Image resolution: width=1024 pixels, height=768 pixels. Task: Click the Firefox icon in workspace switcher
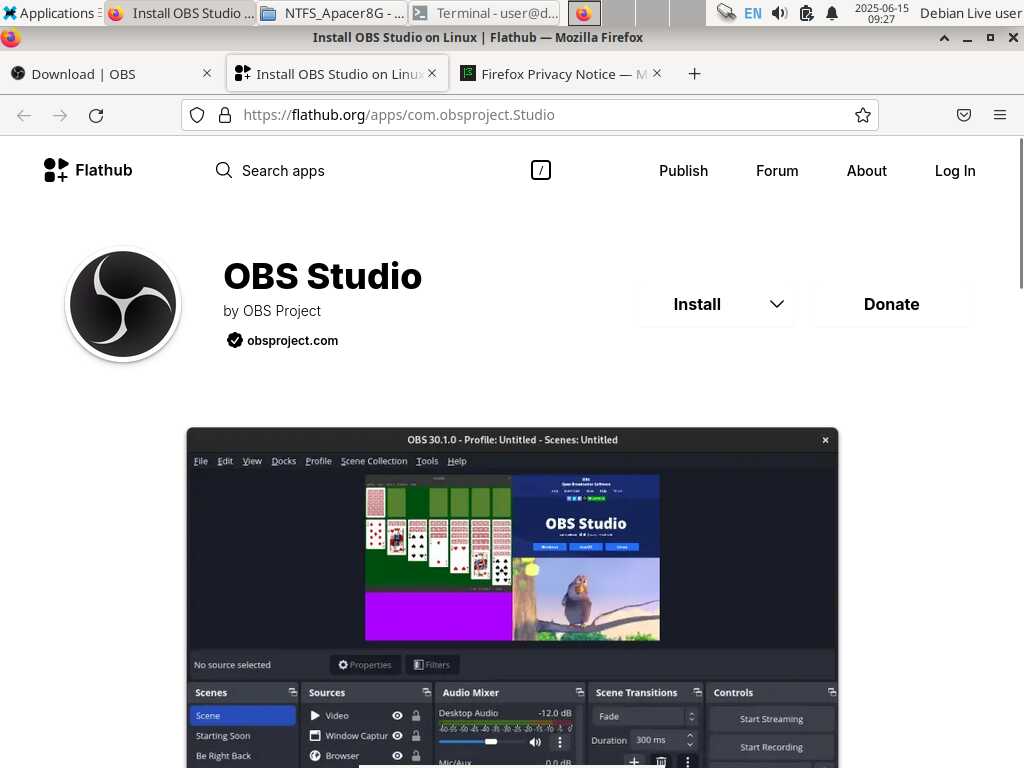tap(584, 13)
